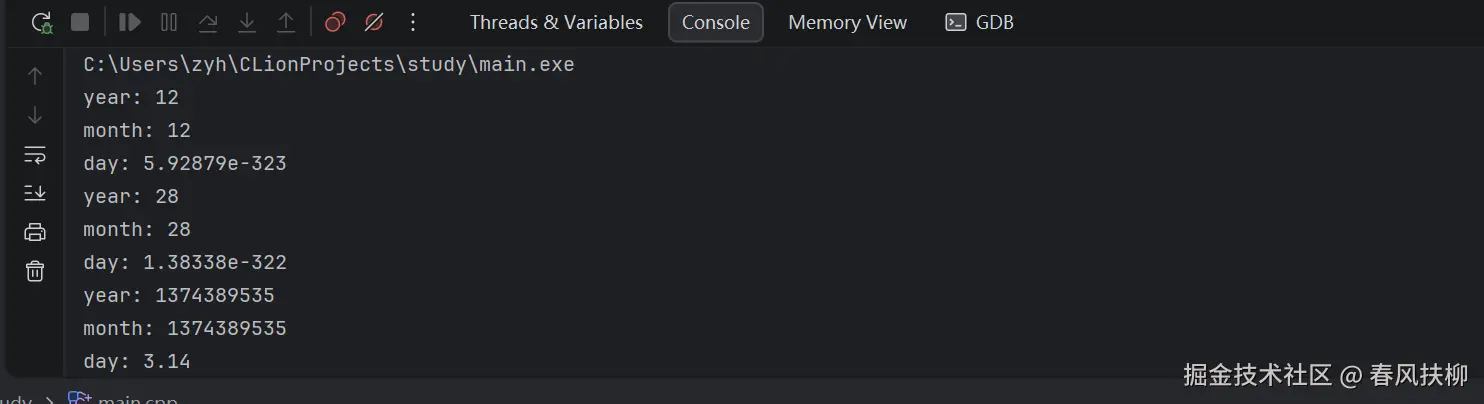Toggle Mute Breakpoints
Viewport: 1484px width, 404px height.
click(x=374, y=22)
